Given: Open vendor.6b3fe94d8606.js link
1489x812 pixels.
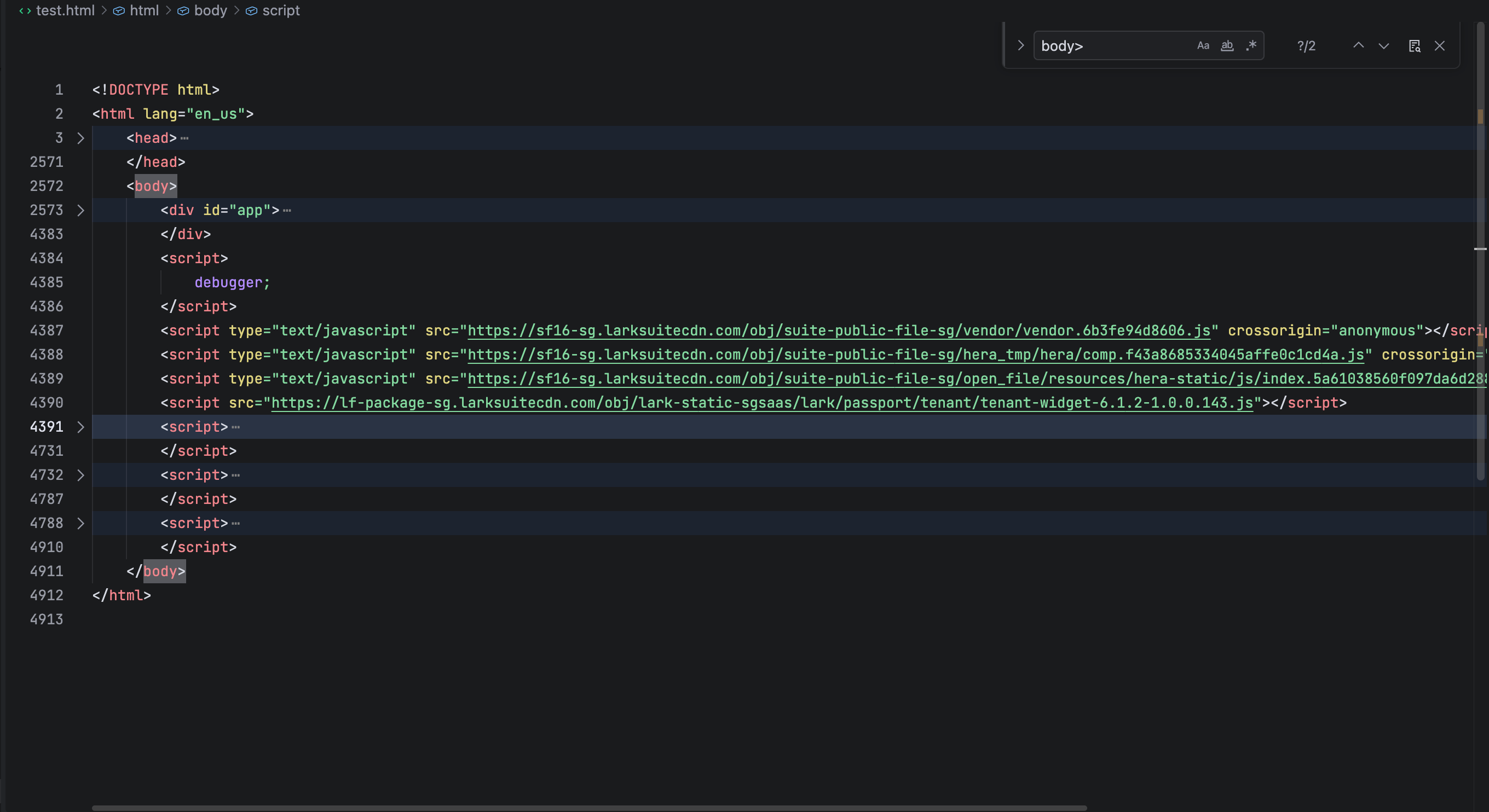Looking at the screenshot, I should click(x=838, y=330).
